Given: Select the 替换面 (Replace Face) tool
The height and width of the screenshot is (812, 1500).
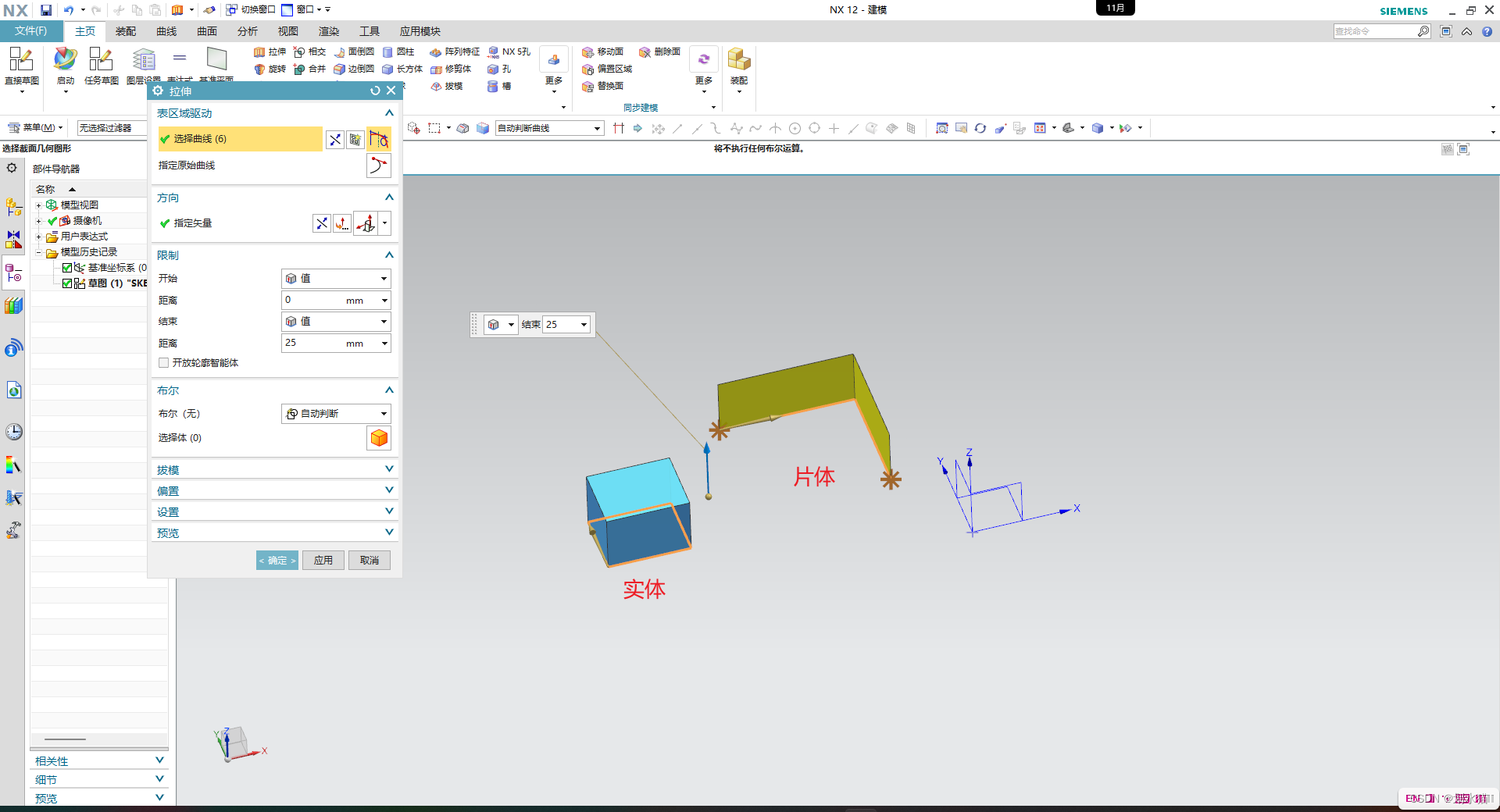Looking at the screenshot, I should coord(602,86).
